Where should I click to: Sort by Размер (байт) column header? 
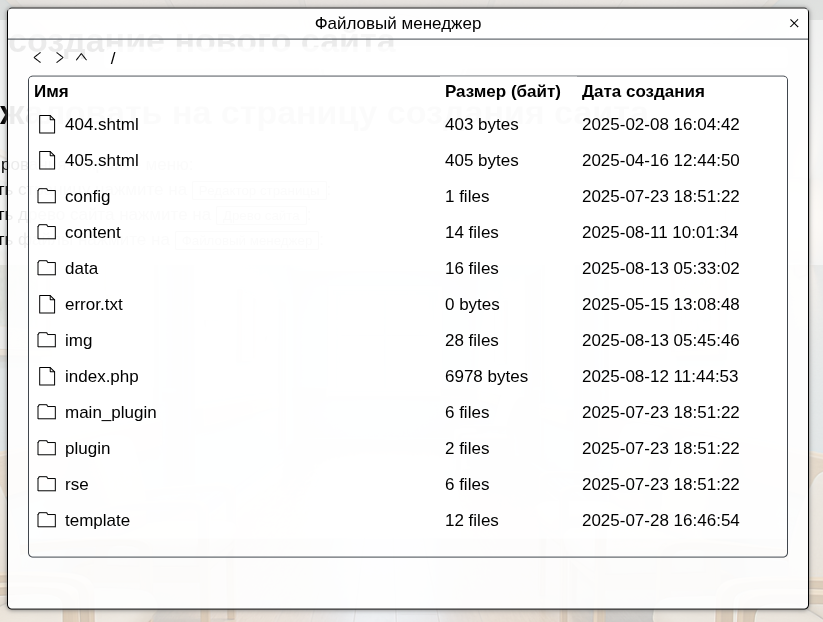[x=502, y=92]
